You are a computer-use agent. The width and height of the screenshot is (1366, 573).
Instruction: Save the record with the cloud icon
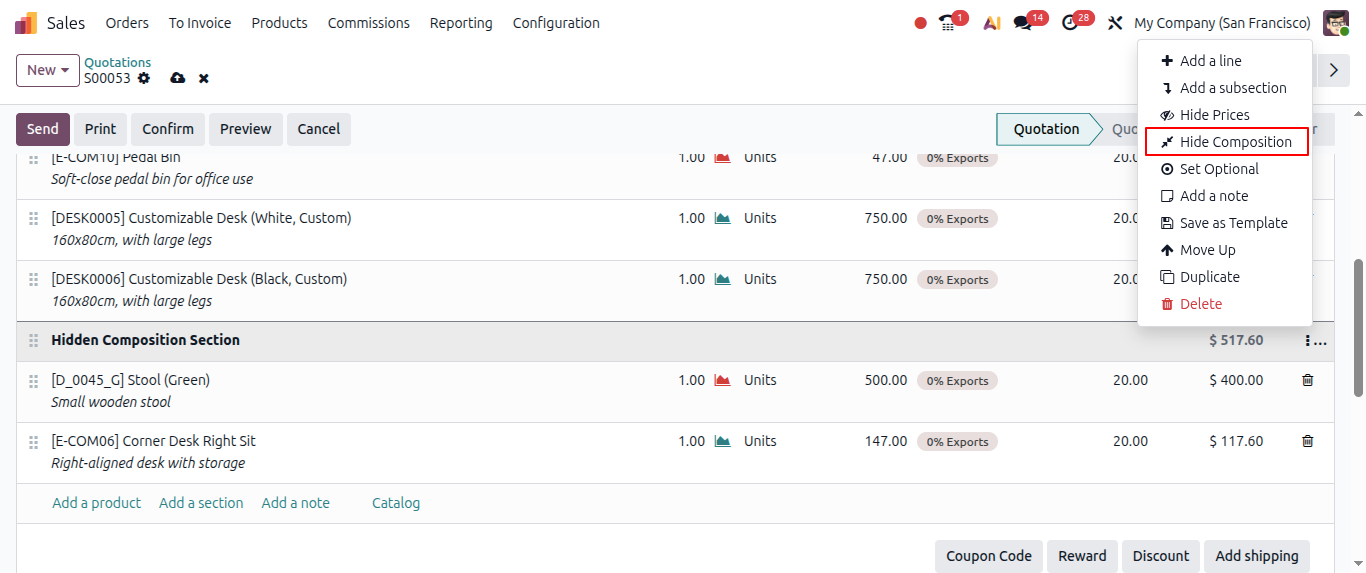pyautogui.click(x=178, y=78)
